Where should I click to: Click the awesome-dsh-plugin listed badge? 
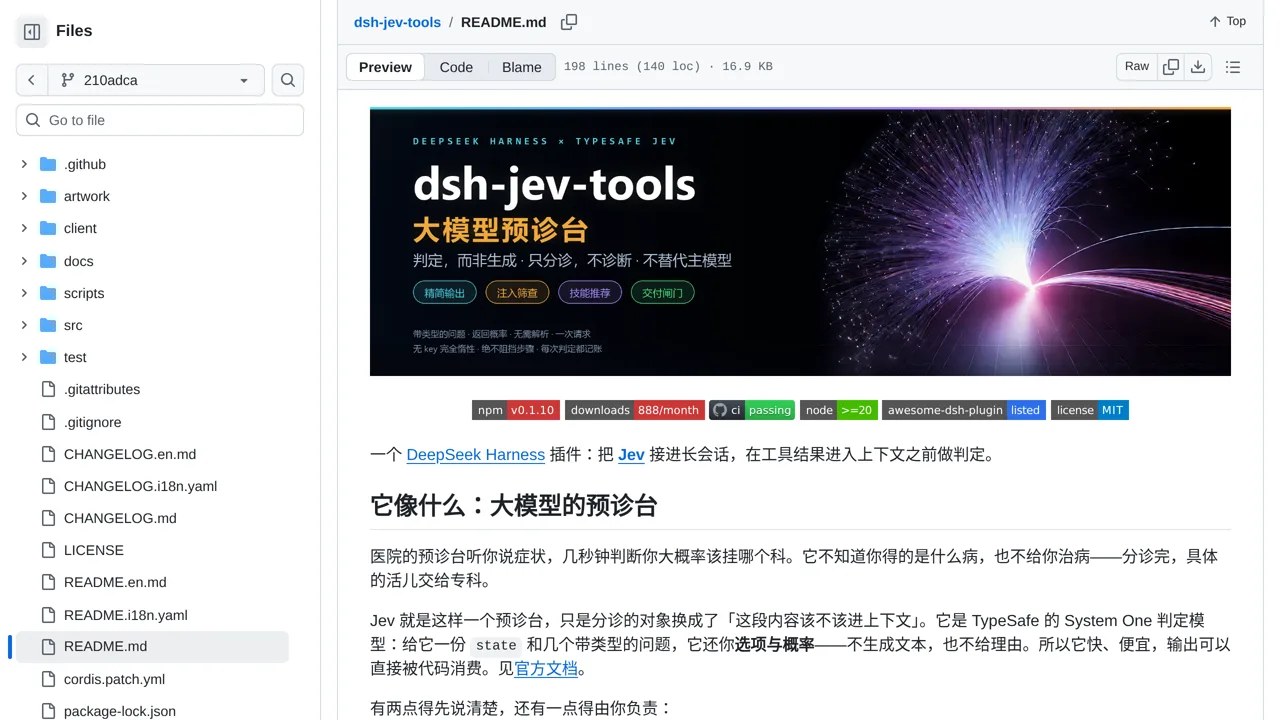coord(964,410)
